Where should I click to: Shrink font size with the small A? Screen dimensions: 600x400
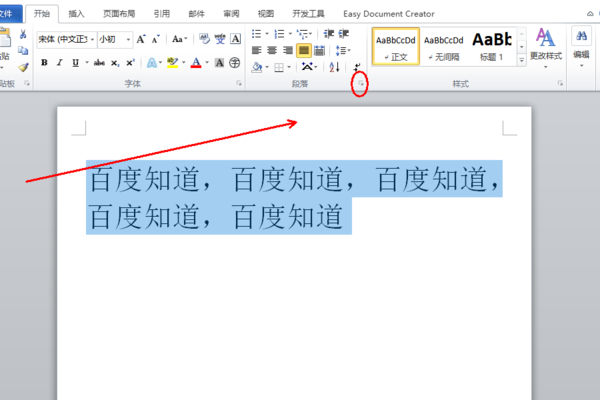[x=155, y=39]
